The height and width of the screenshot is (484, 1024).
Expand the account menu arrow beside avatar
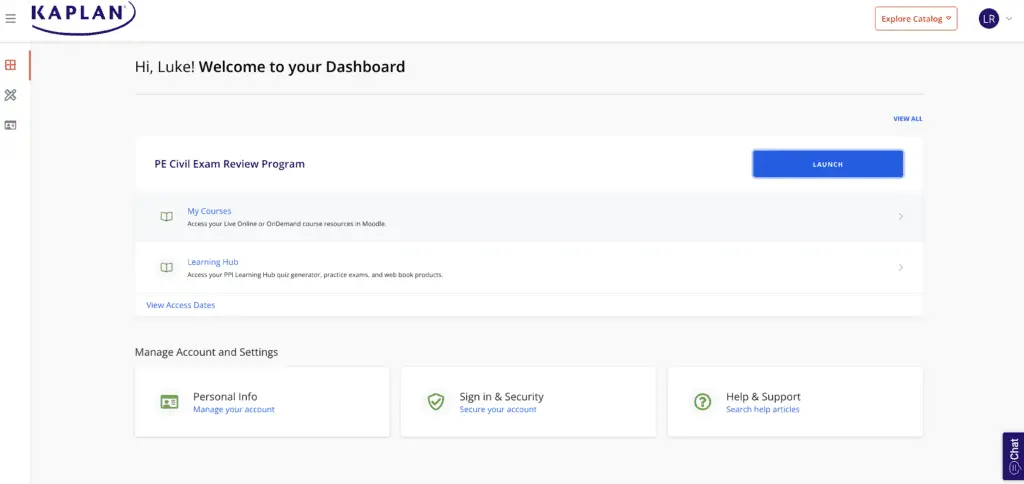pyautogui.click(x=1009, y=19)
